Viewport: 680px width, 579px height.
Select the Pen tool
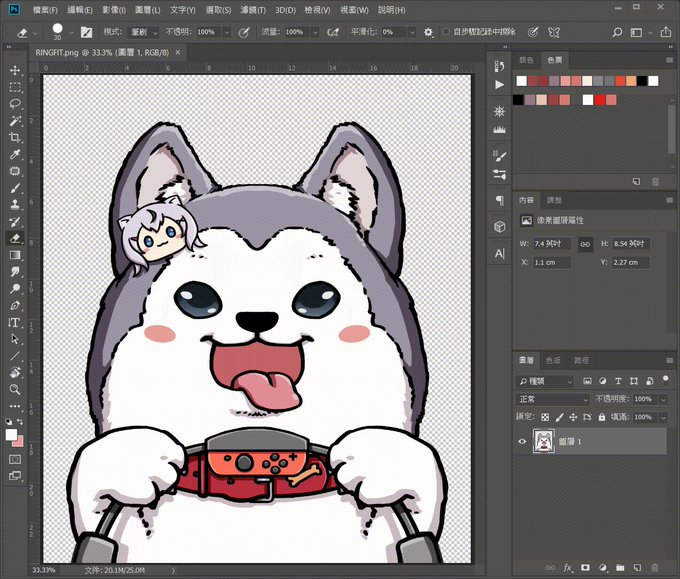pyautogui.click(x=15, y=305)
